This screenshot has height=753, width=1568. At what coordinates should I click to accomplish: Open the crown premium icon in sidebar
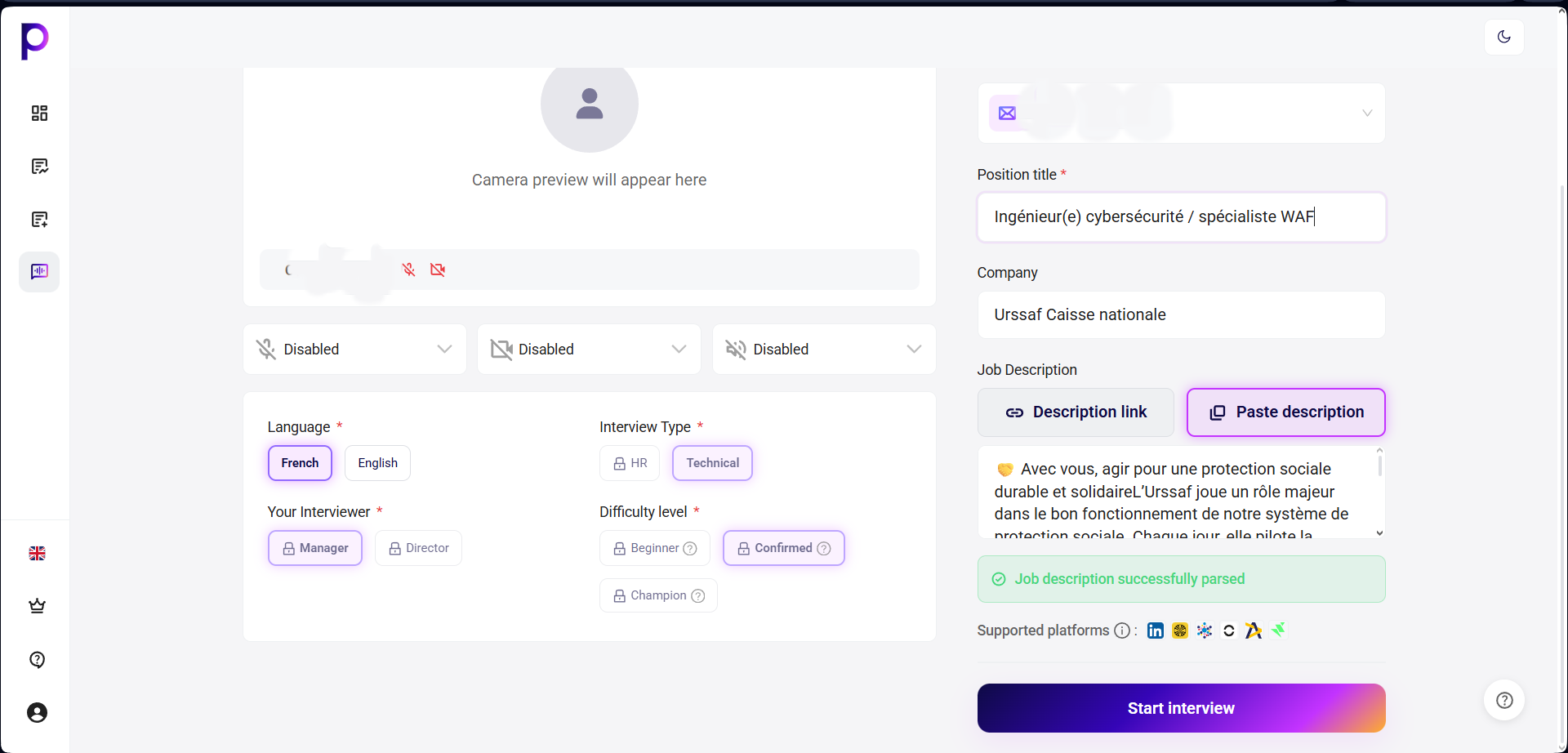tap(38, 606)
